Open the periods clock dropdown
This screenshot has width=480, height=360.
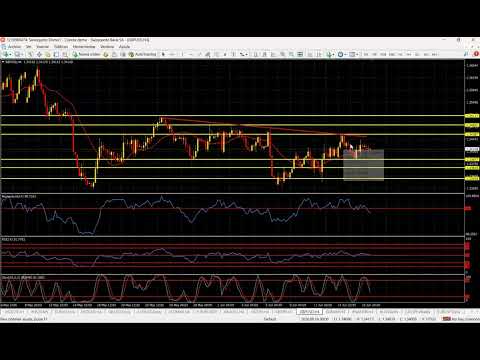tap(341, 54)
